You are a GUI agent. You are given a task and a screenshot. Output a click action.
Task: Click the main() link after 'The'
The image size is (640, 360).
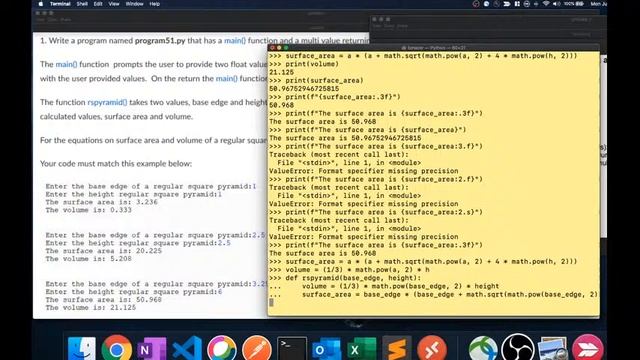click(67, 64)
